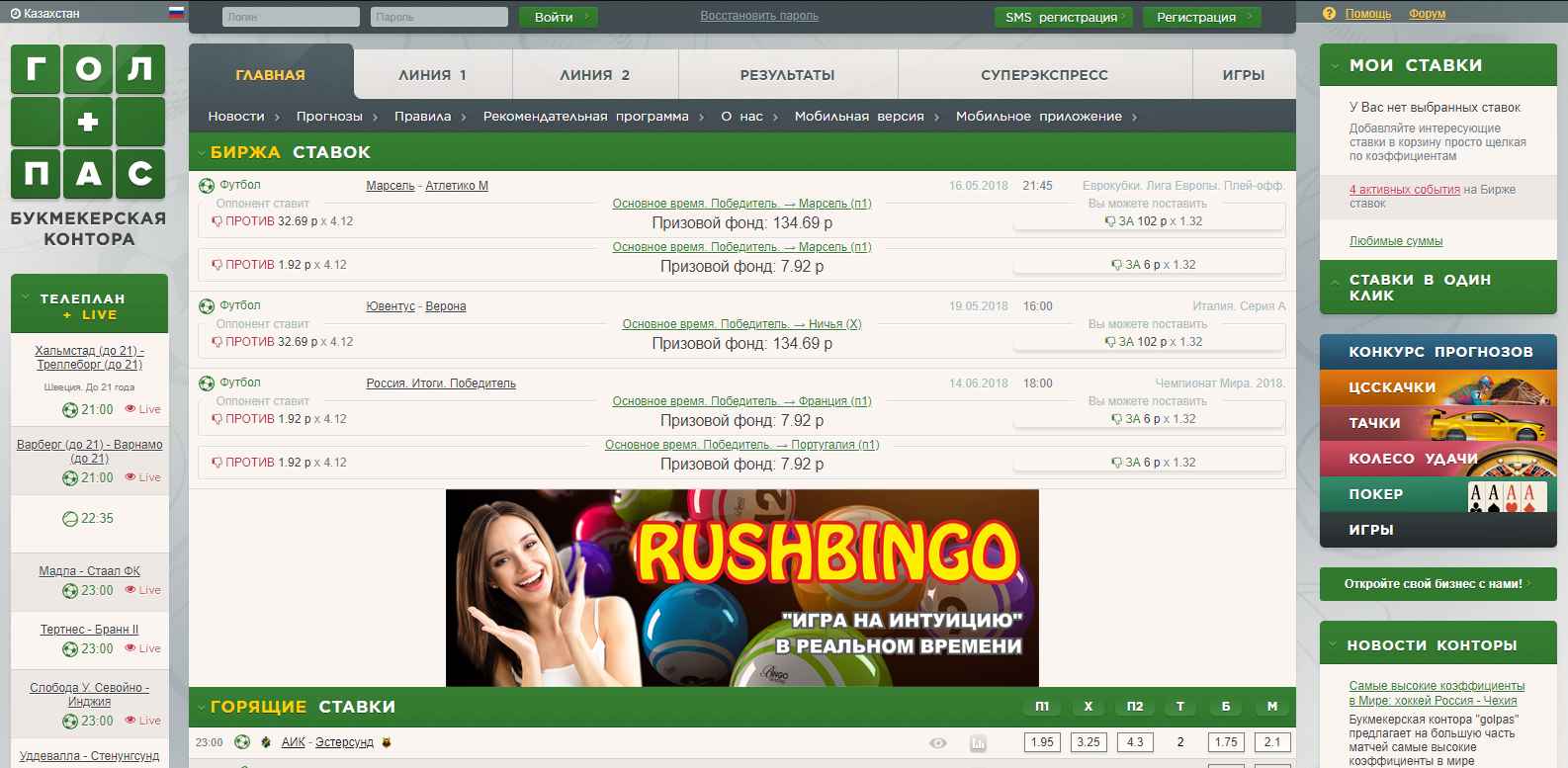The image size is (1568, 768).
Task: Click the tennis ball icon at 22:35
Action: 70,519
